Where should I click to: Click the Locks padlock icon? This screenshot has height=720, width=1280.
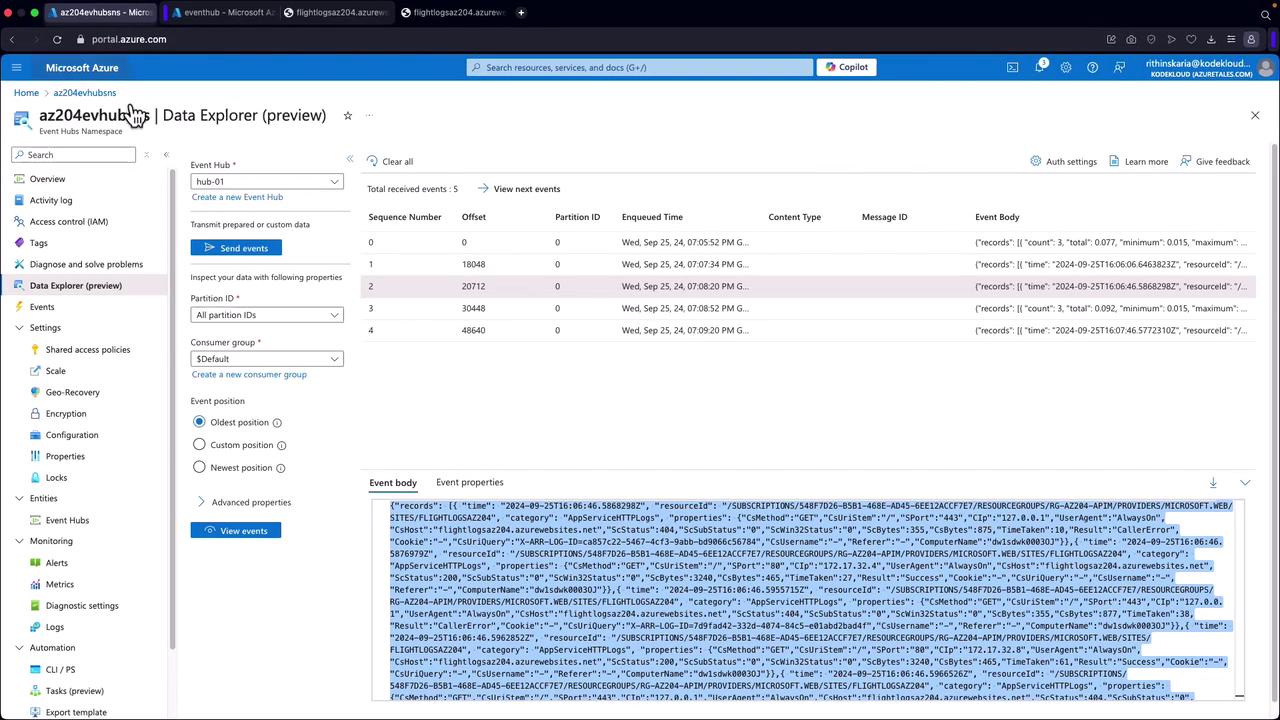click(35, 478)
